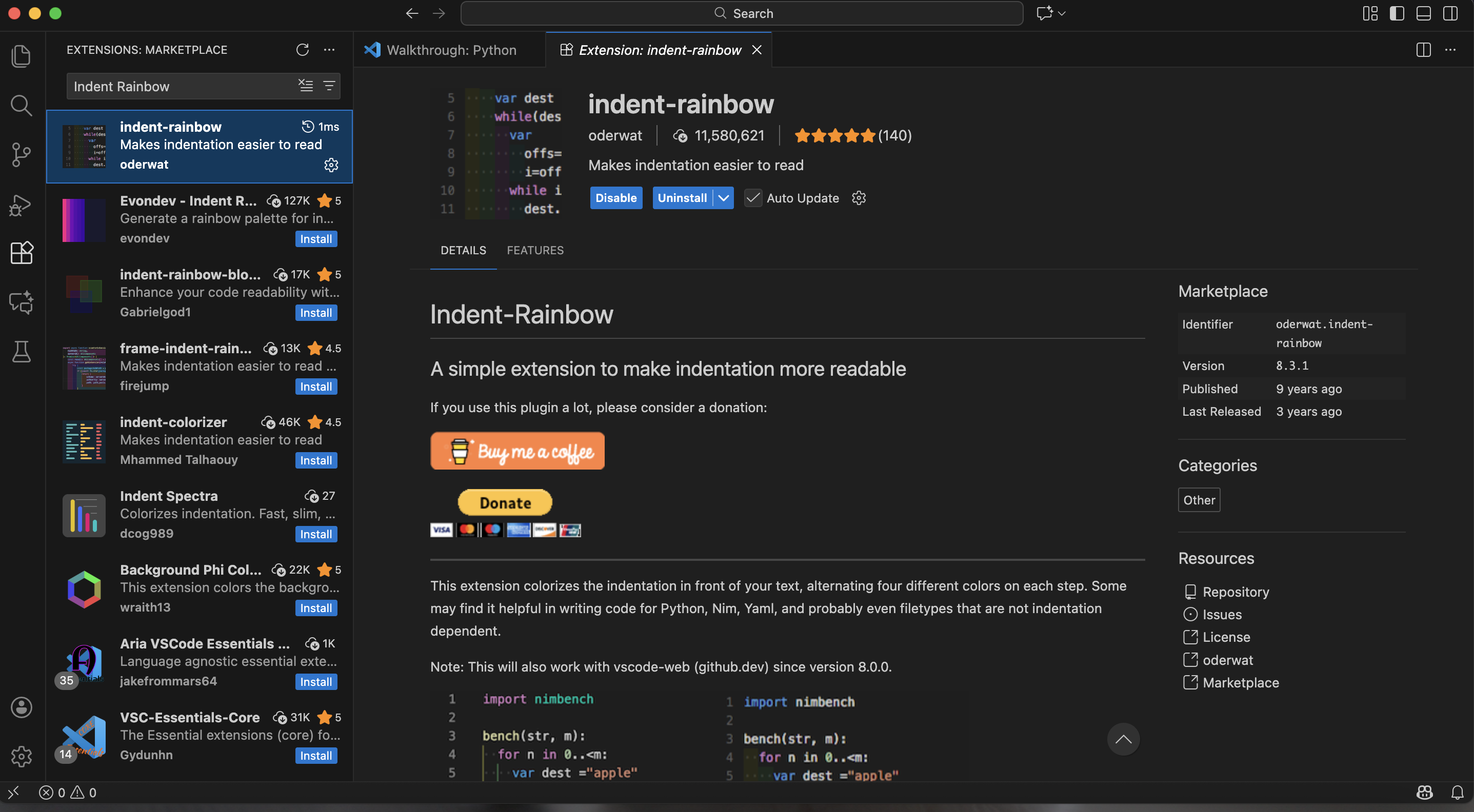Switch to the FEATURES tab
The height and width of the screenshot is (812, 1474).
535,251
